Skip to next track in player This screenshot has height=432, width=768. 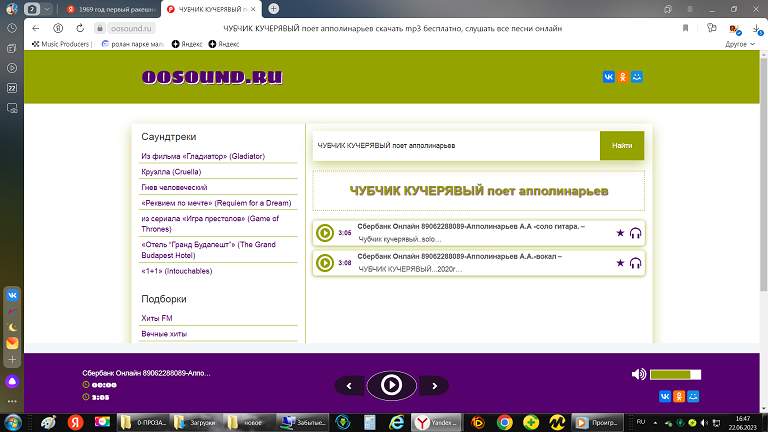434,386
